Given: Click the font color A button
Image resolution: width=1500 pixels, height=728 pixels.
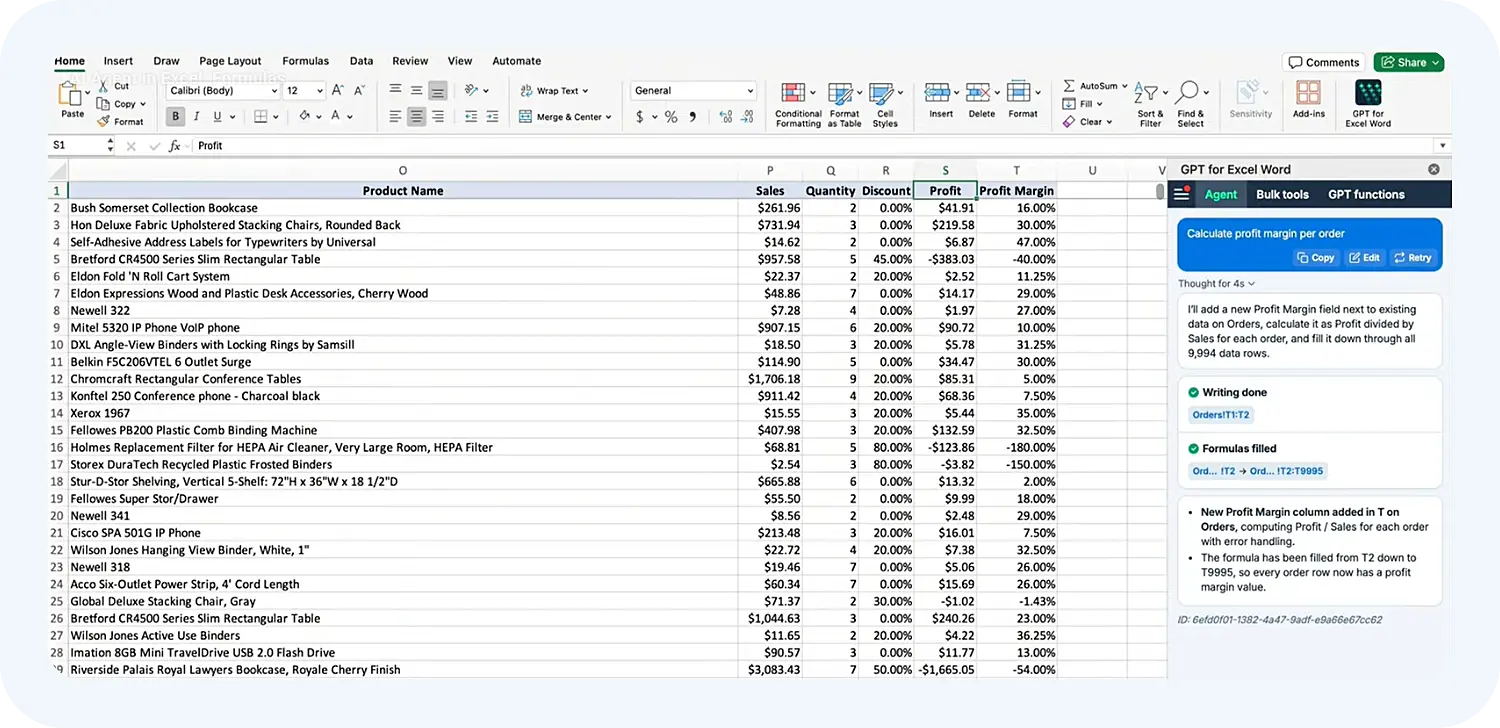Looking at the screenshot, I should [335, 116].
